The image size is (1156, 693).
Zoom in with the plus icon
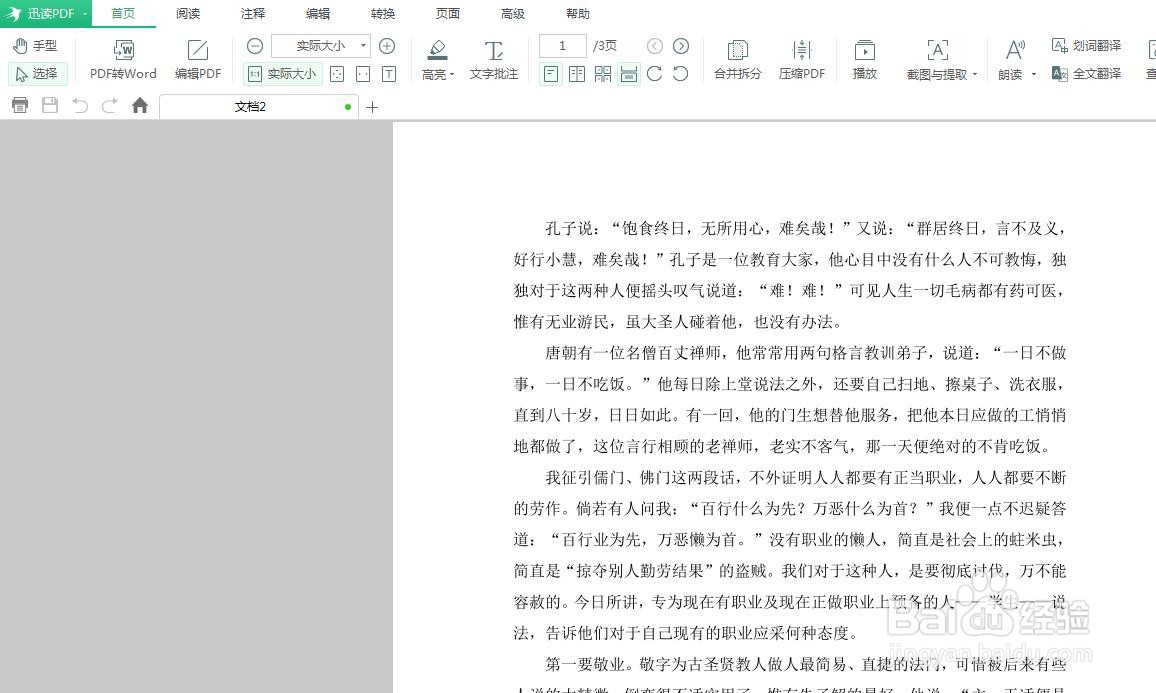tap(387, 46)
